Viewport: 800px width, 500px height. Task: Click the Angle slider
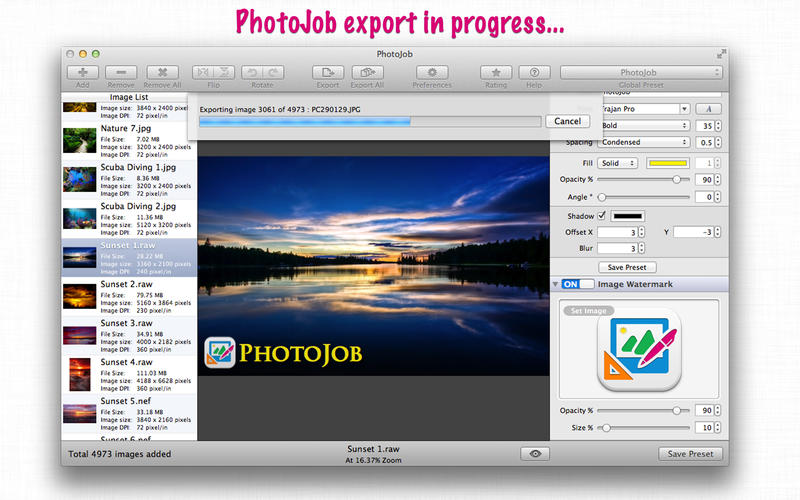[643, 197]
